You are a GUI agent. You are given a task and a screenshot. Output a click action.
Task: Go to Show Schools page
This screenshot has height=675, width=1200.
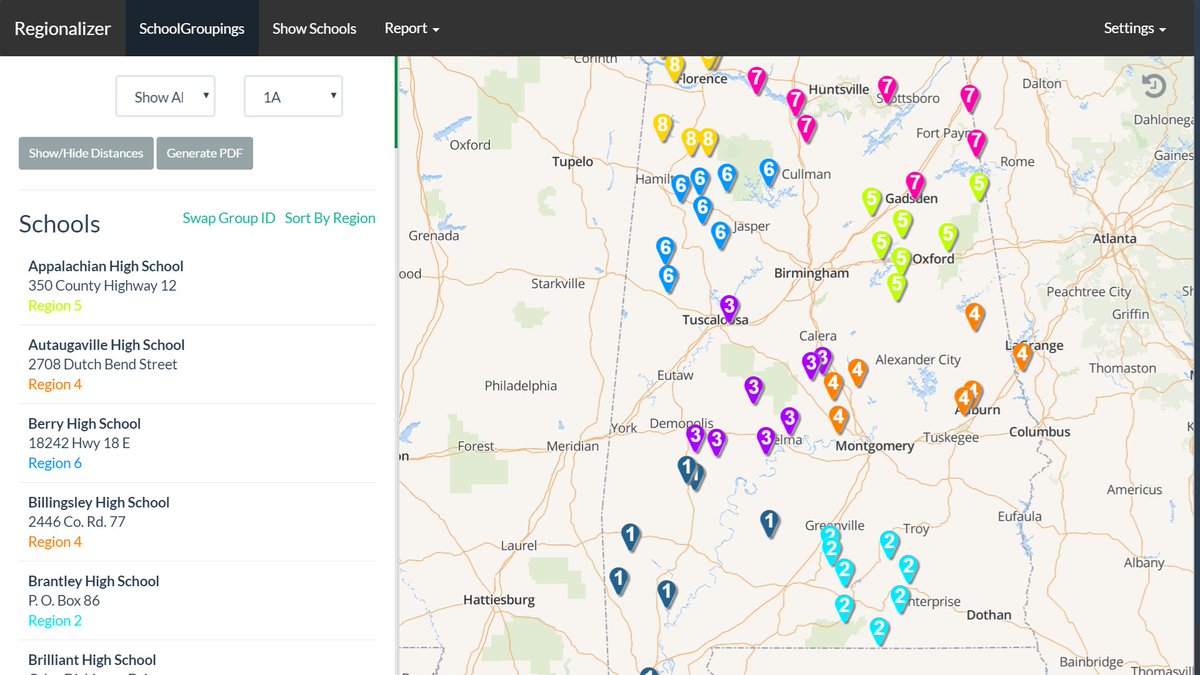314,28
